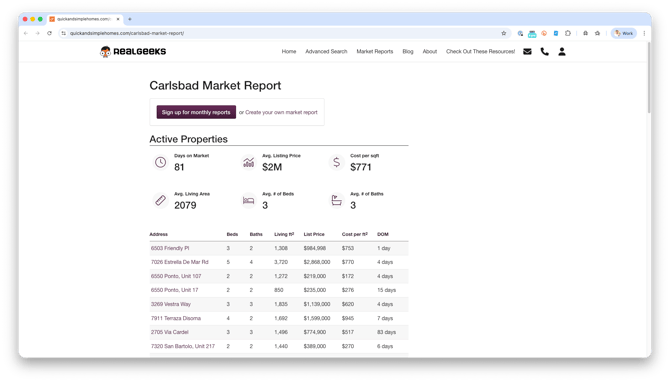Image resolution: width=670 pixels, height=382 pixels.
Task: Open the 6503 Friendly Pl listing
Action: (170, 248)
